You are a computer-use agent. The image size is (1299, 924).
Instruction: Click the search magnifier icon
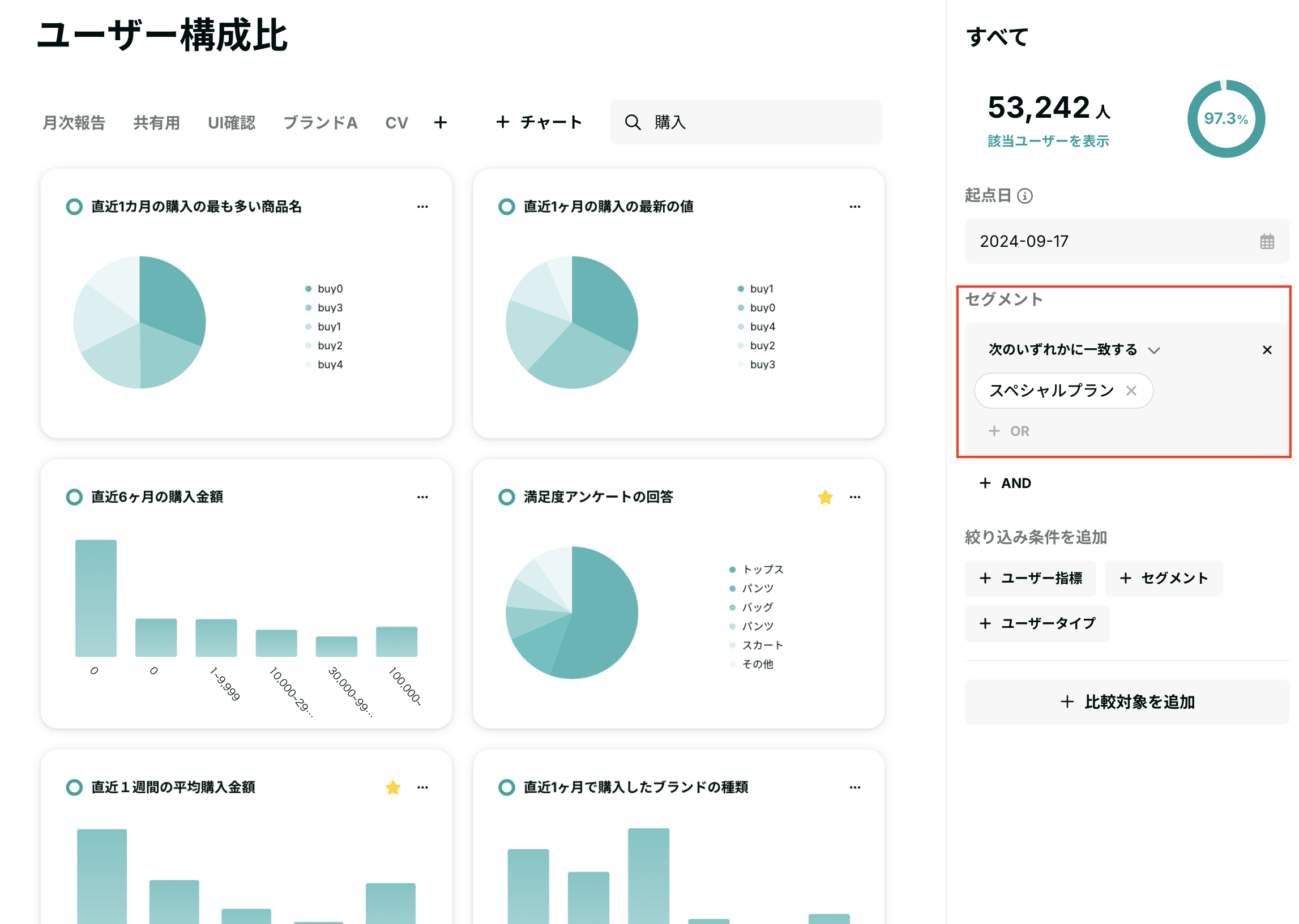click(633, 122)
